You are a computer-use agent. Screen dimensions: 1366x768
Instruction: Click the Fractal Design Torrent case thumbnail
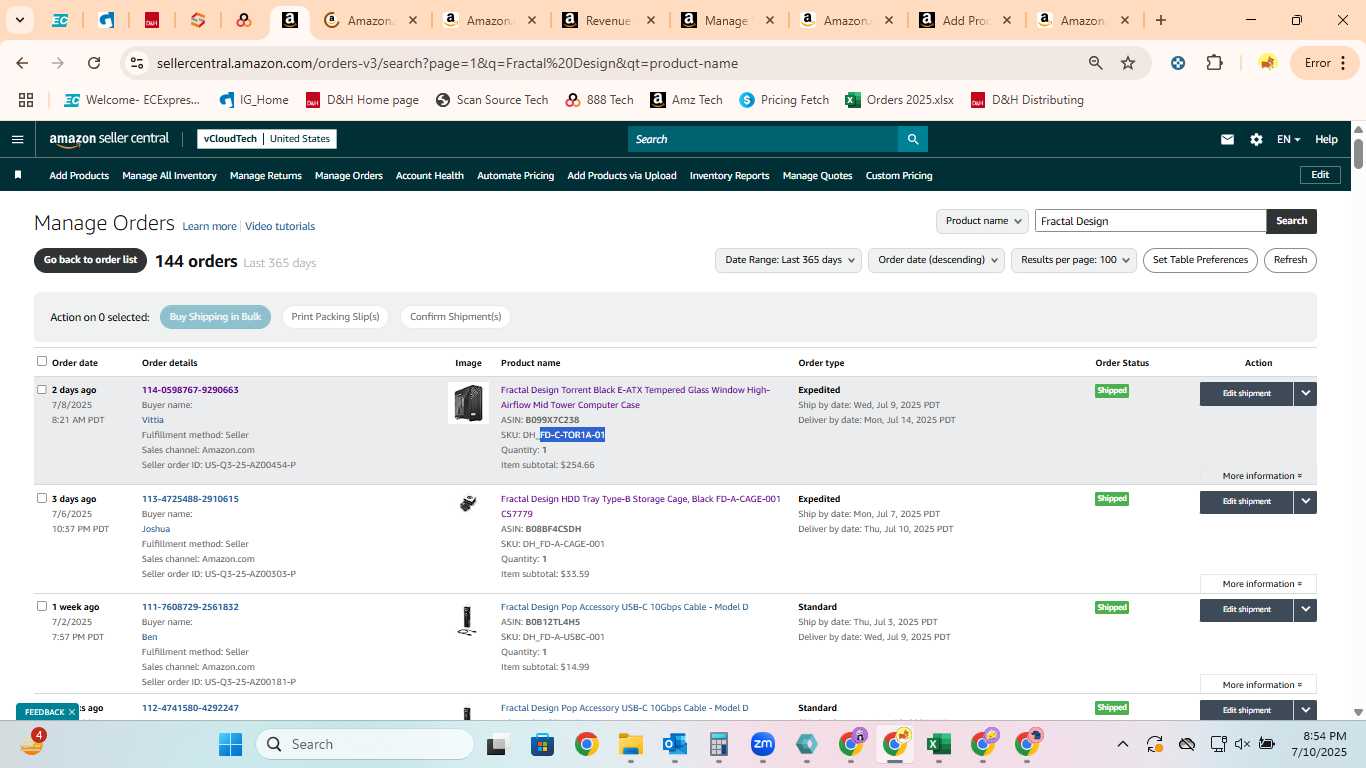click(x=468, y=403)
